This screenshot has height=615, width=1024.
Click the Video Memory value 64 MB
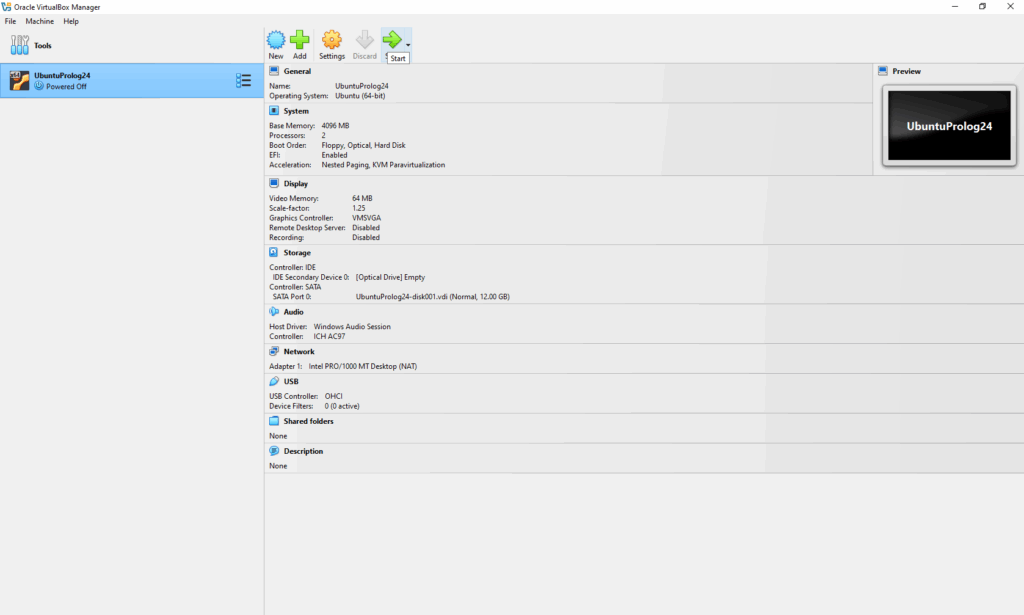click(x=362, y=198)
